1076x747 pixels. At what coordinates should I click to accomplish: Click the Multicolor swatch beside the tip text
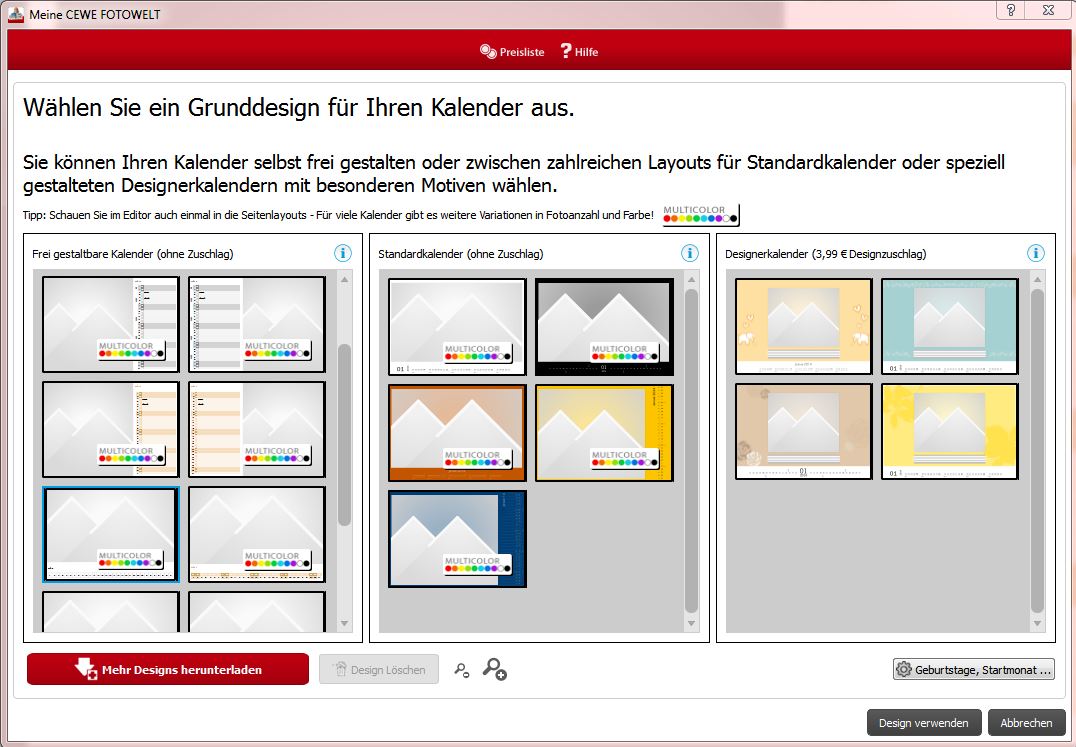pyautogui.click(x=700, y=215)
